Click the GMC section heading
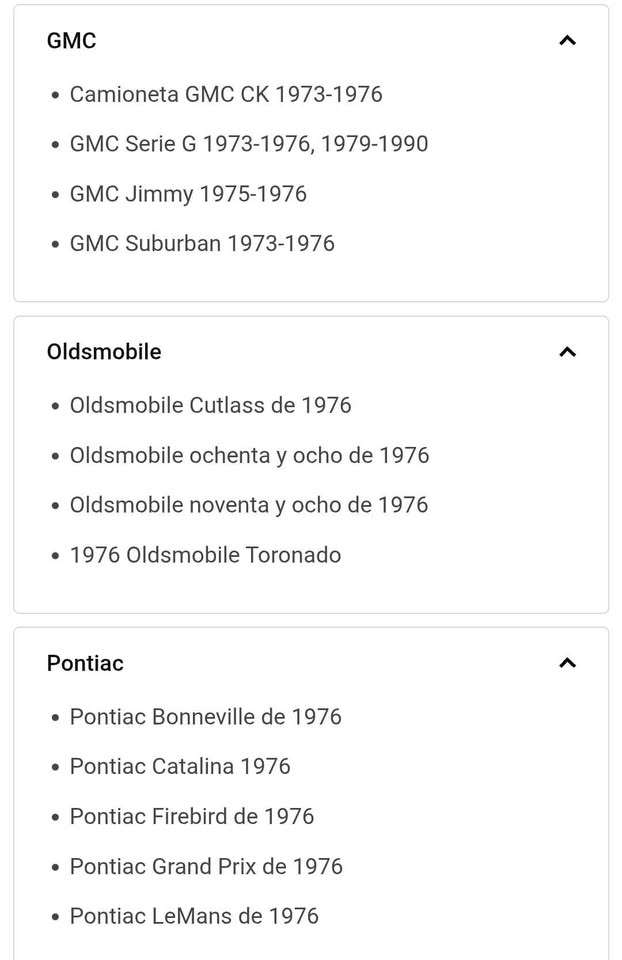 [72, 40]
